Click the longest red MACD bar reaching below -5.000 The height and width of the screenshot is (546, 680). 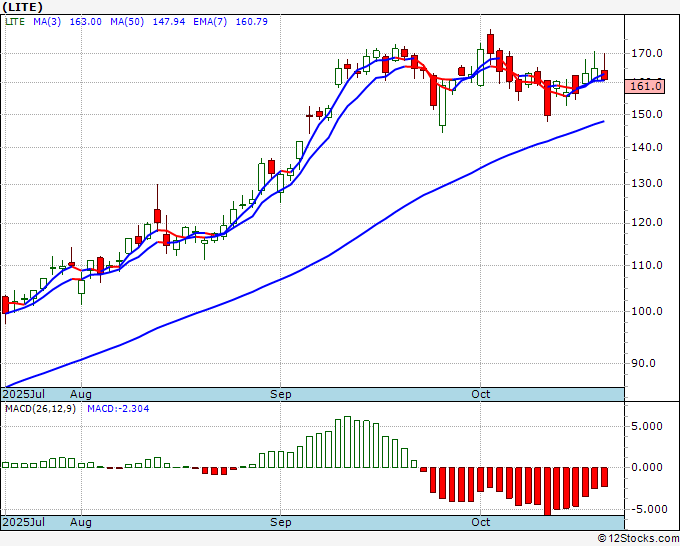coord(548,491)
